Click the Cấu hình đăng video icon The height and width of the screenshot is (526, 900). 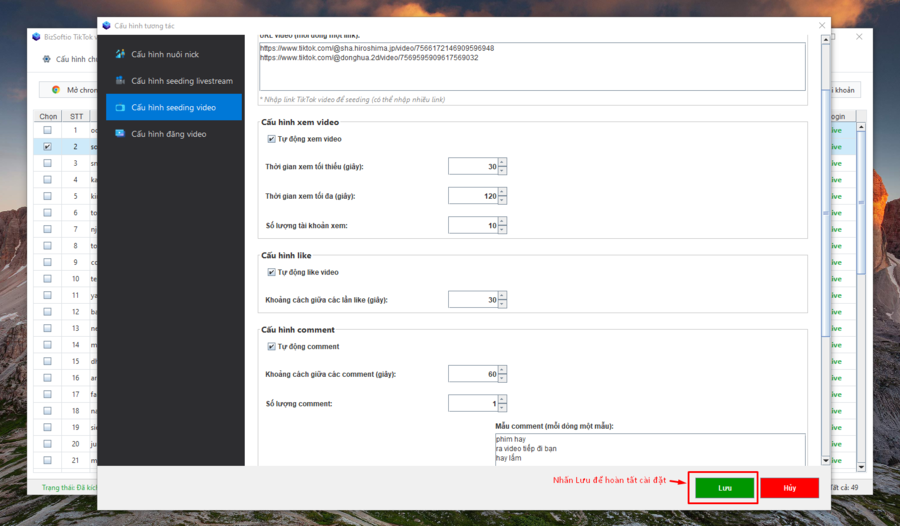(x=120, y=133)
